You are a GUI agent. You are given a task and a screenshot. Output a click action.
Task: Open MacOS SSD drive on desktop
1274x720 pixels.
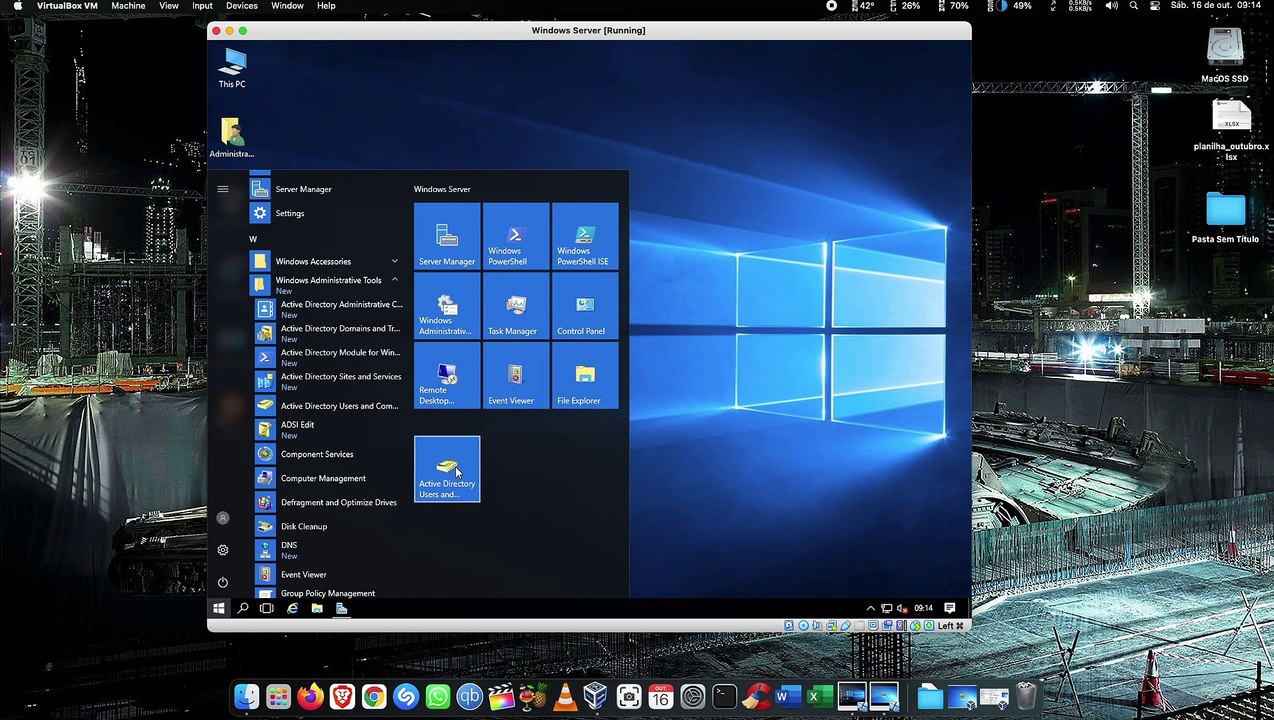(1225, 55)
